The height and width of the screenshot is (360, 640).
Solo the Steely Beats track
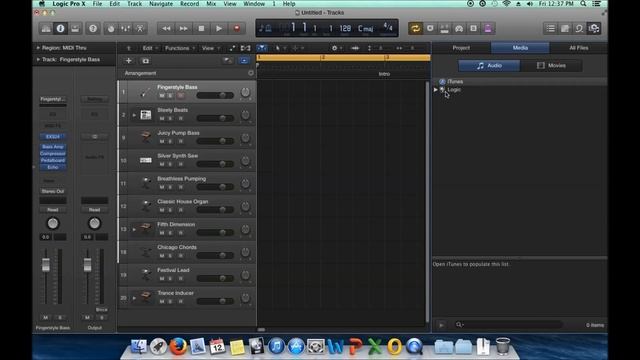coord(171,118)
